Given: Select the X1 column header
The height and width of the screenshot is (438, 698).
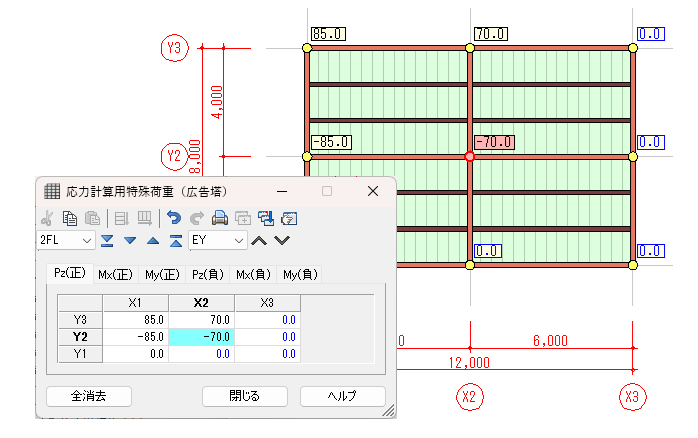Looking at the screenshot, I should [x=135, y=303].
